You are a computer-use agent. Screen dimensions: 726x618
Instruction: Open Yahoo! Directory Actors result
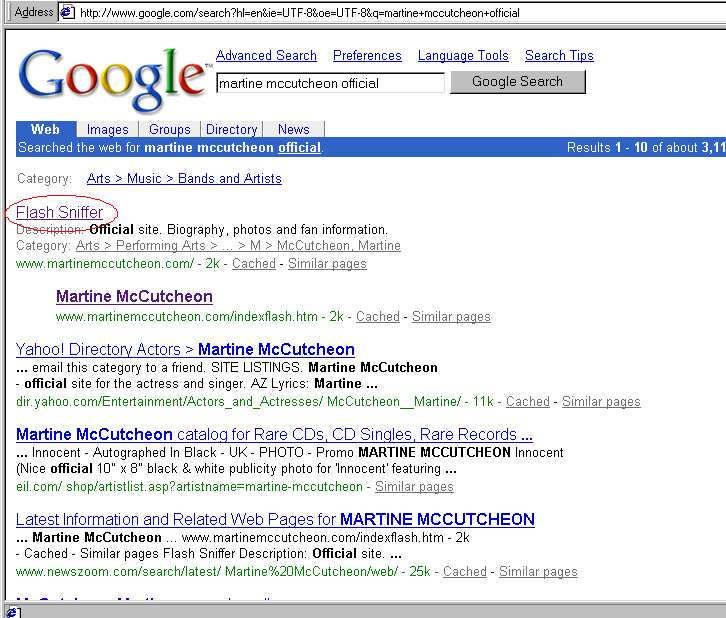(x=185, y=350)
